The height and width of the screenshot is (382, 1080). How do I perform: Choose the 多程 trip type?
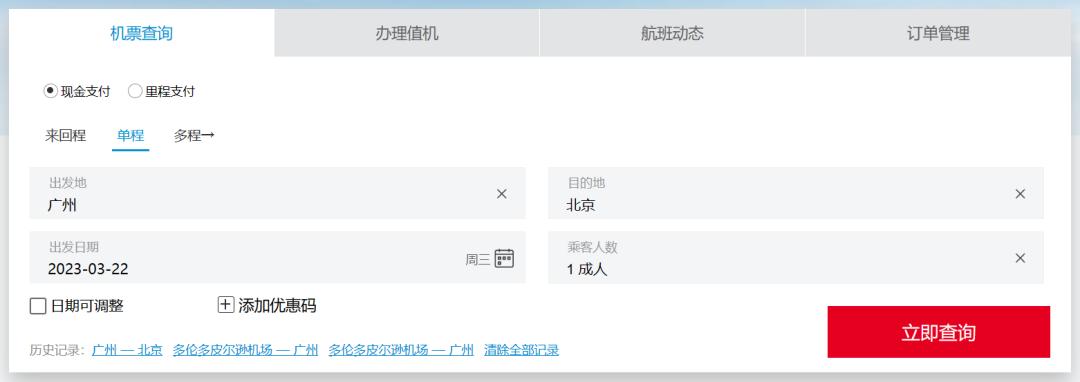[194, 136]
